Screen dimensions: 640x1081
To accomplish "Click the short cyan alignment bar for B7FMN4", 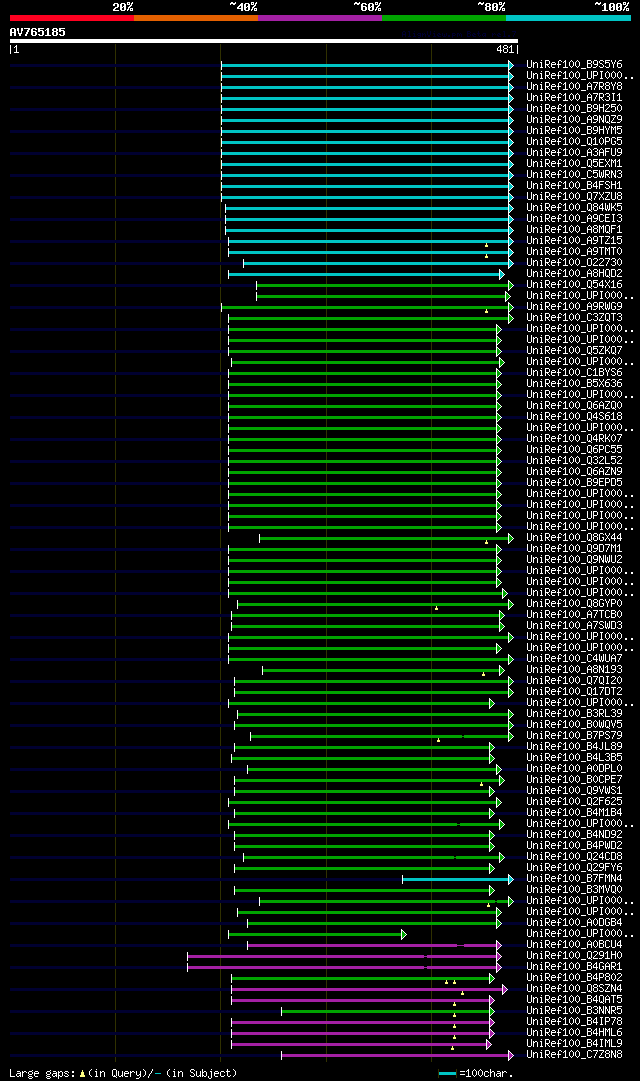I will point(458,880).
